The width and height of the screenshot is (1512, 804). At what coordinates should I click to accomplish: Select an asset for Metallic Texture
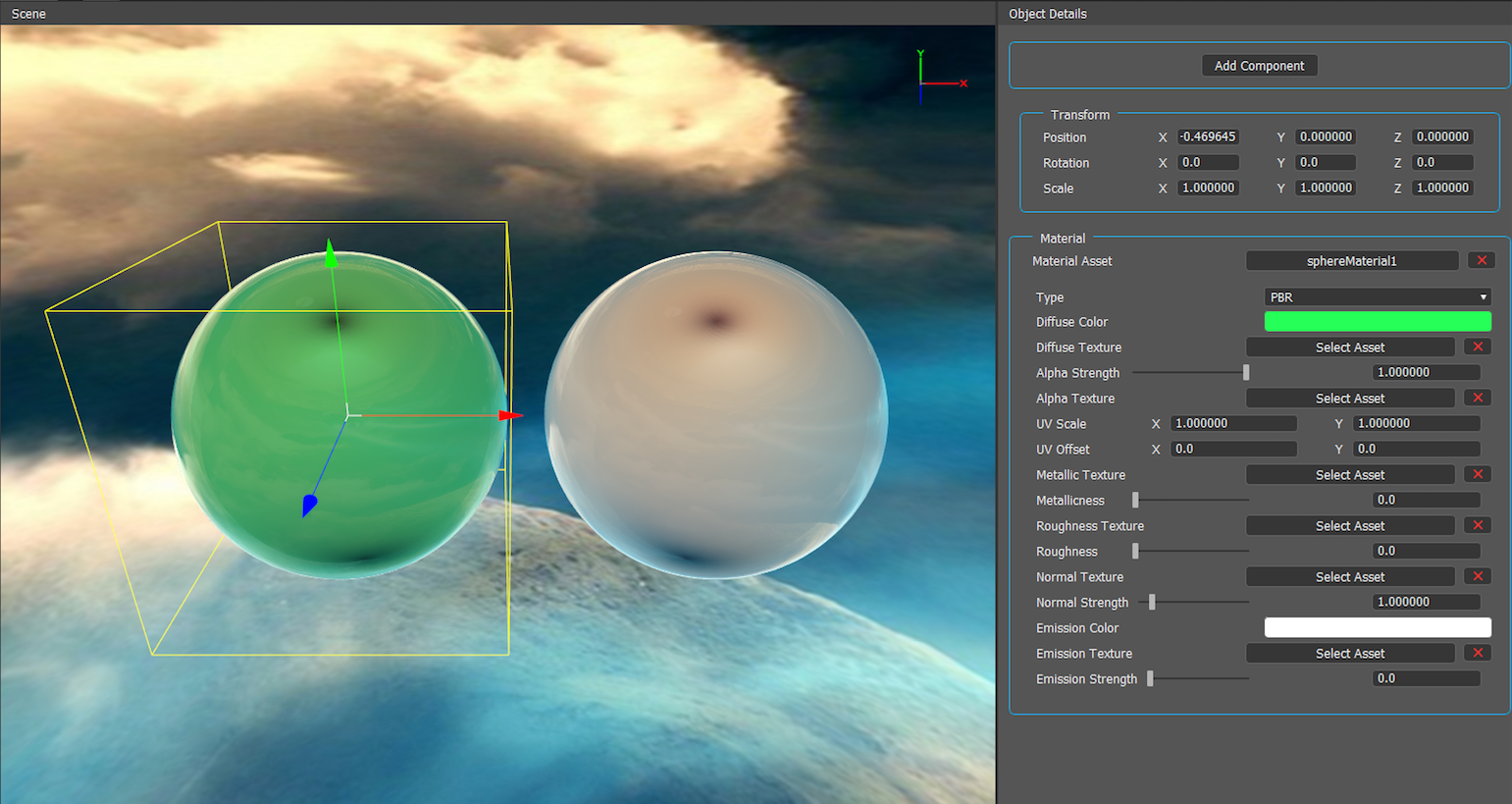(1350, 474)
